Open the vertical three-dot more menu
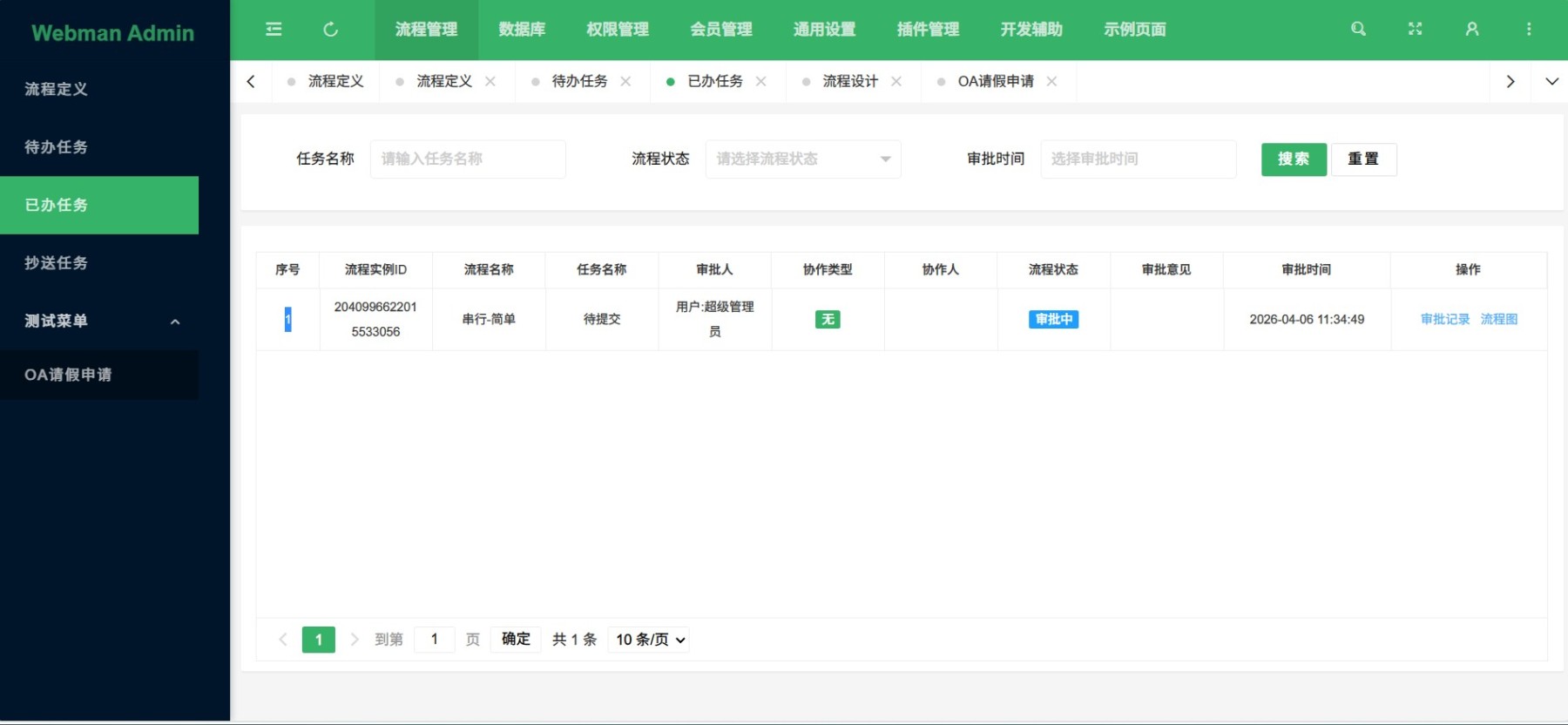The width and height of the screenshot is (1568, 725). [x=1529, y=30]
